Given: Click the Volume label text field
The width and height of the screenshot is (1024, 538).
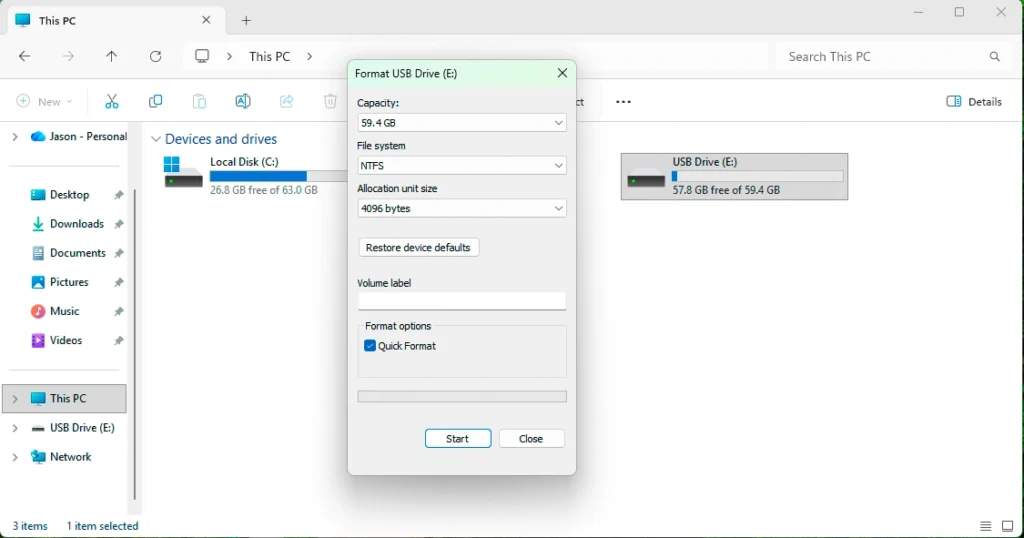Looking at the screenshot, I should (x=462, y=301).
